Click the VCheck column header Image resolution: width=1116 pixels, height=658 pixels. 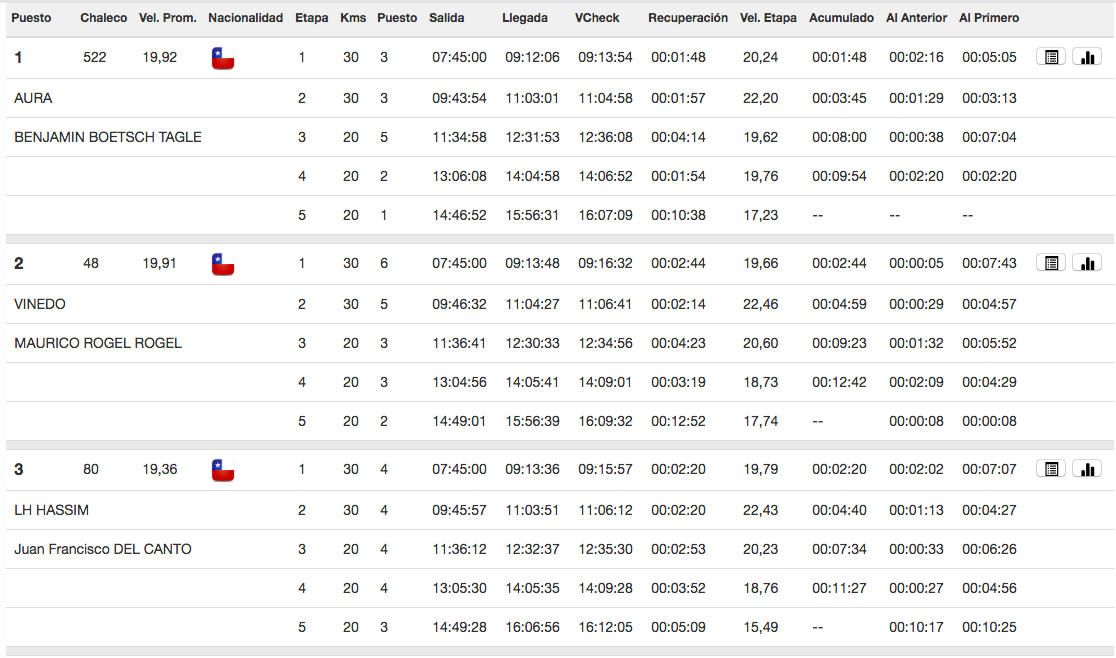tap(597, 18)
